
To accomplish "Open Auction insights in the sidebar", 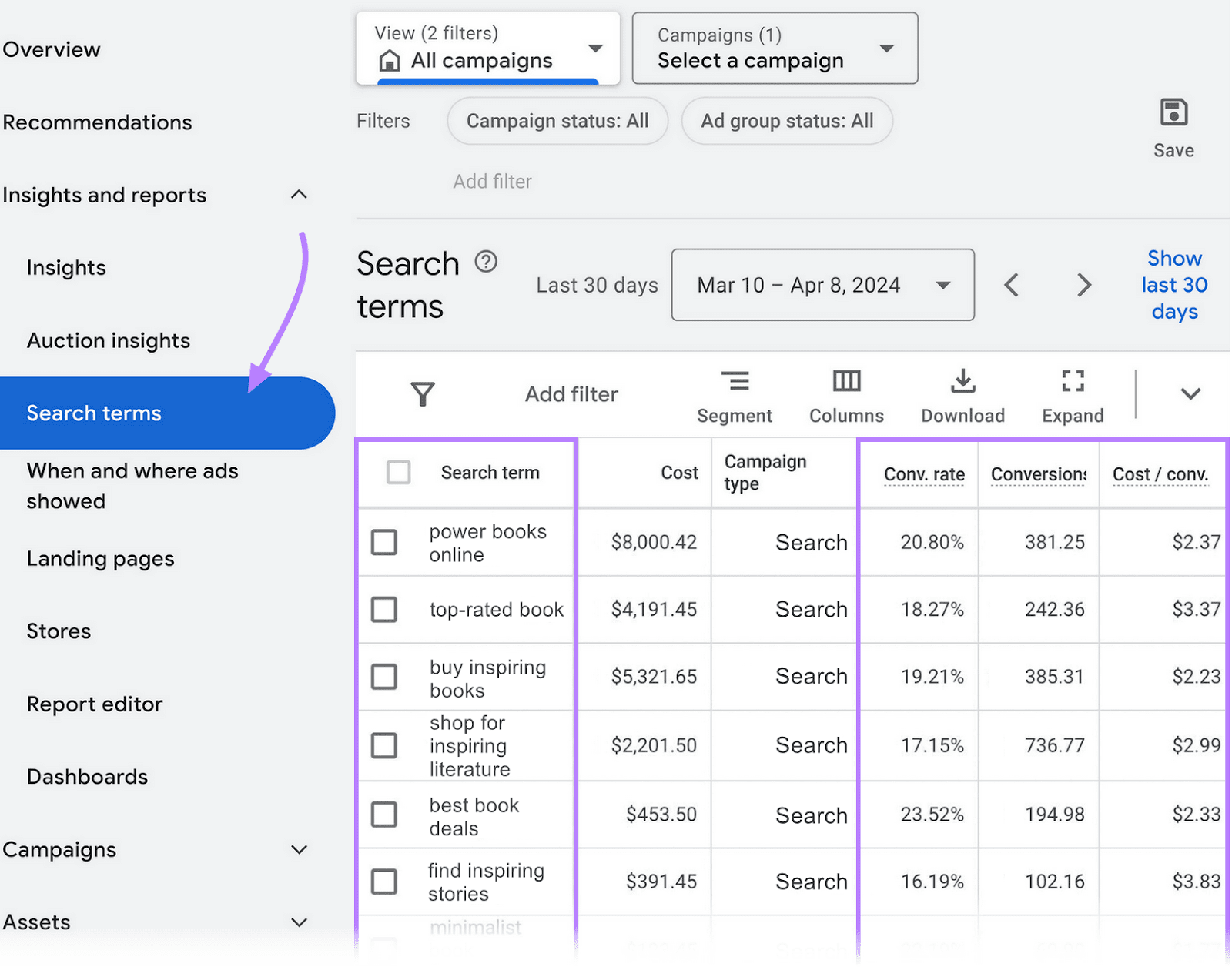I will pos(109,340).
